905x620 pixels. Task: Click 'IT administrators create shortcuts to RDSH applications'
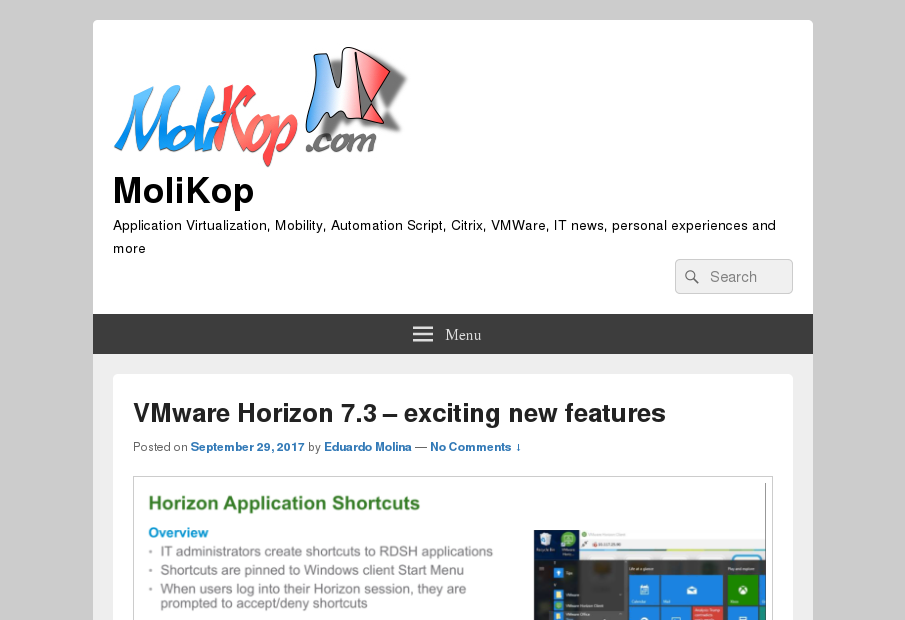click(327, 551)
